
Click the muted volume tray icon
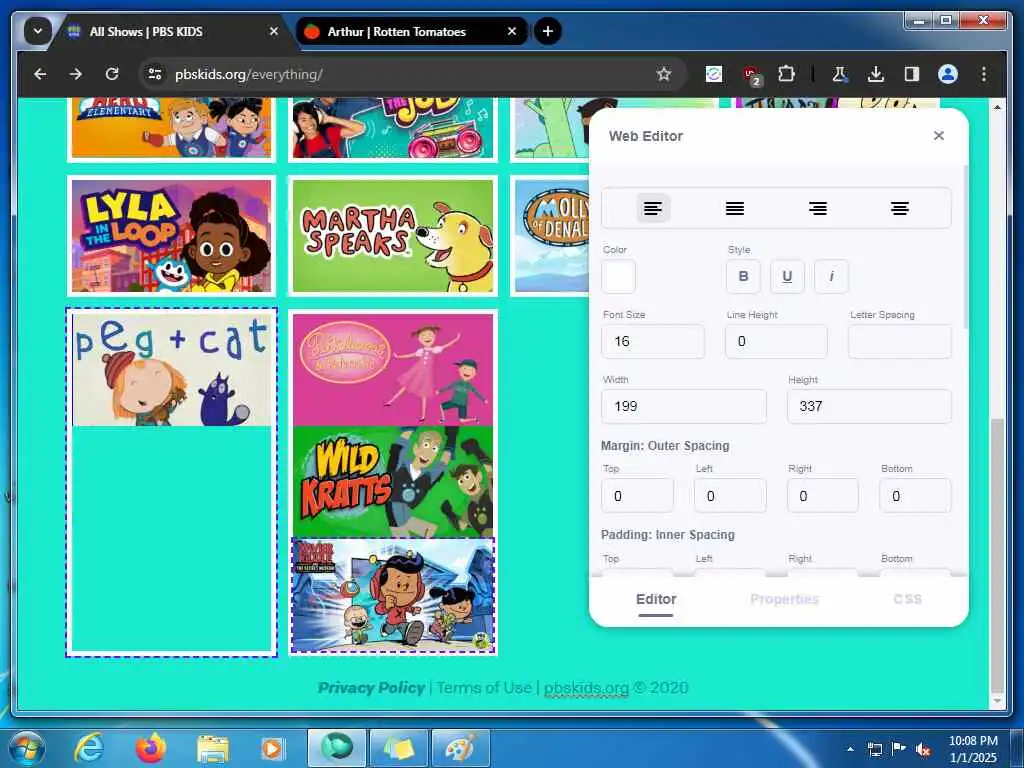point(923,749)
